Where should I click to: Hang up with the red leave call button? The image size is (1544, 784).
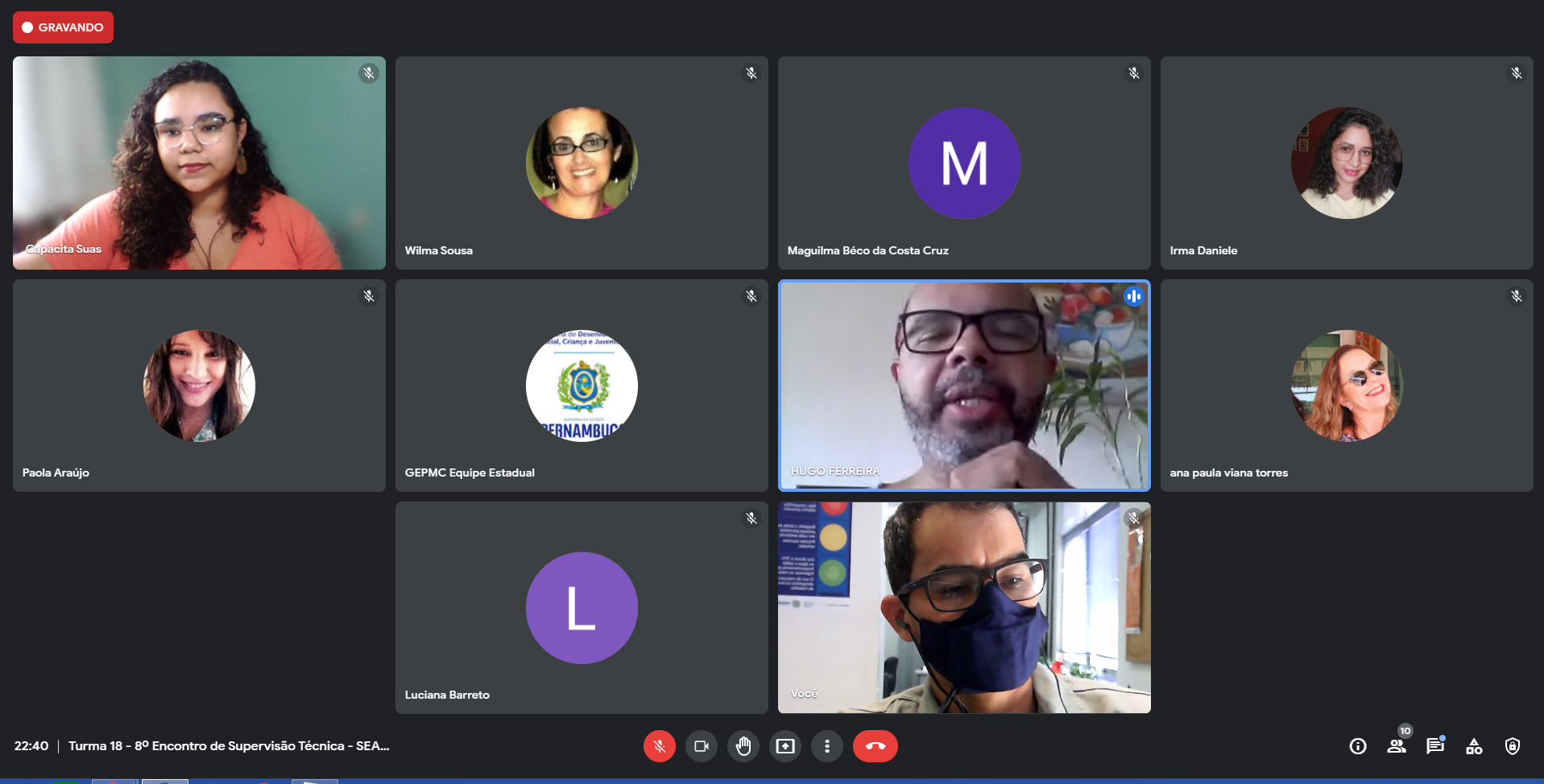point(875,746)
